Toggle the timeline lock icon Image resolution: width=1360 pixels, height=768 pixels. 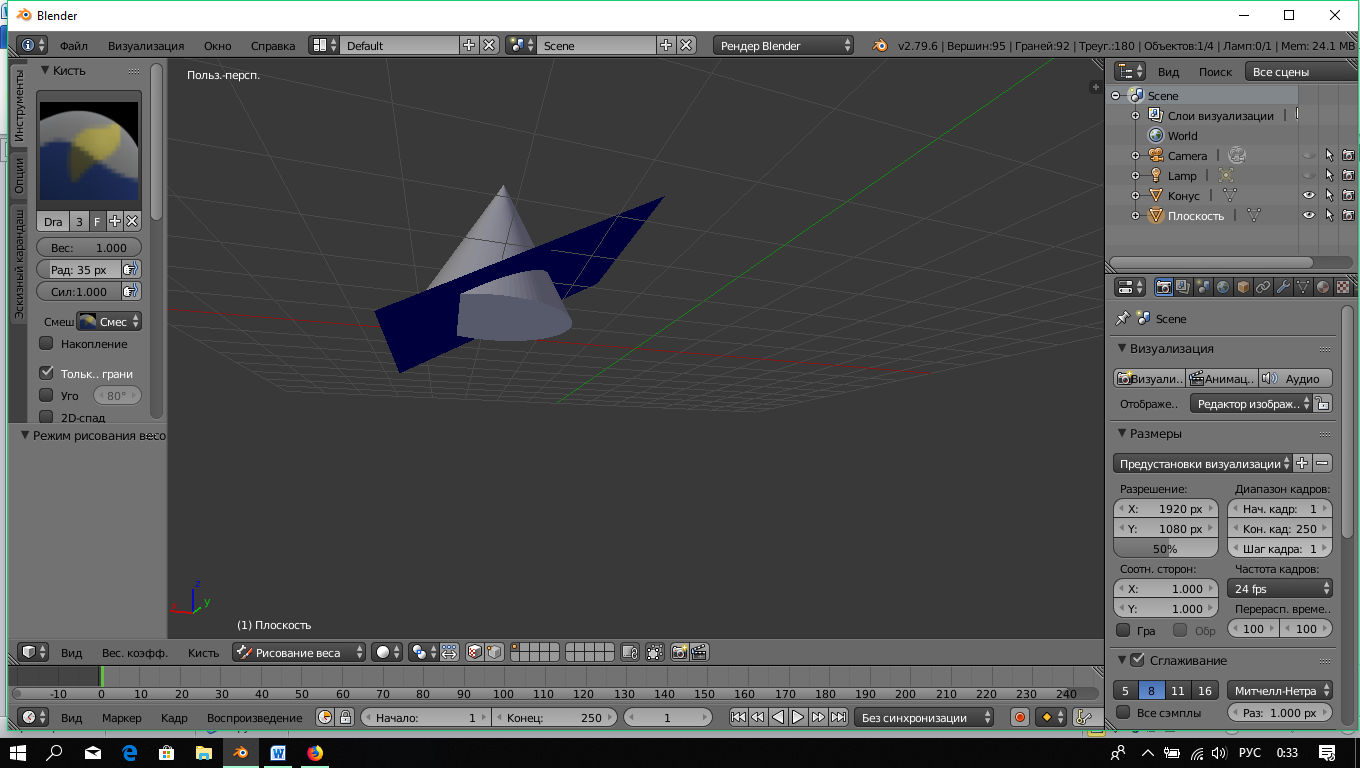(x=345, y=717)
